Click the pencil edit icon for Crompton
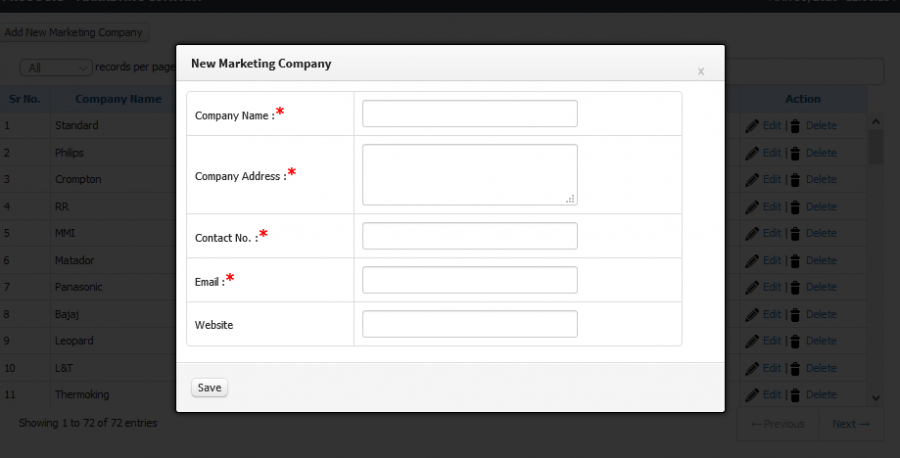Image resolution: width=900 pixels, height=458 pixels. pyautogui.click(x=752, y=180)
